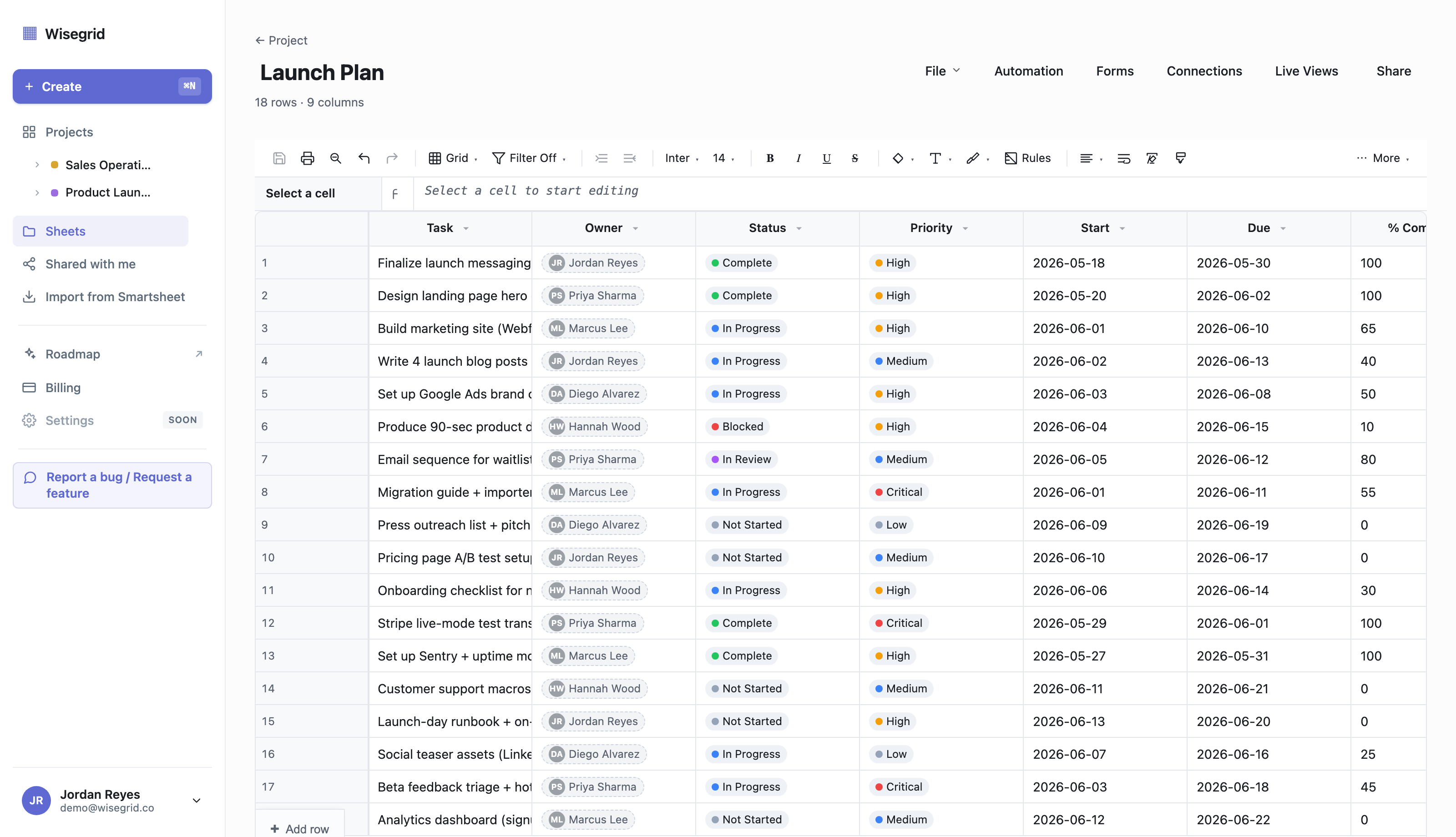Viewport: 1456px width, 837px height.
Task: Toggle strikethrough formatting
Action: [x=855, y=158]
